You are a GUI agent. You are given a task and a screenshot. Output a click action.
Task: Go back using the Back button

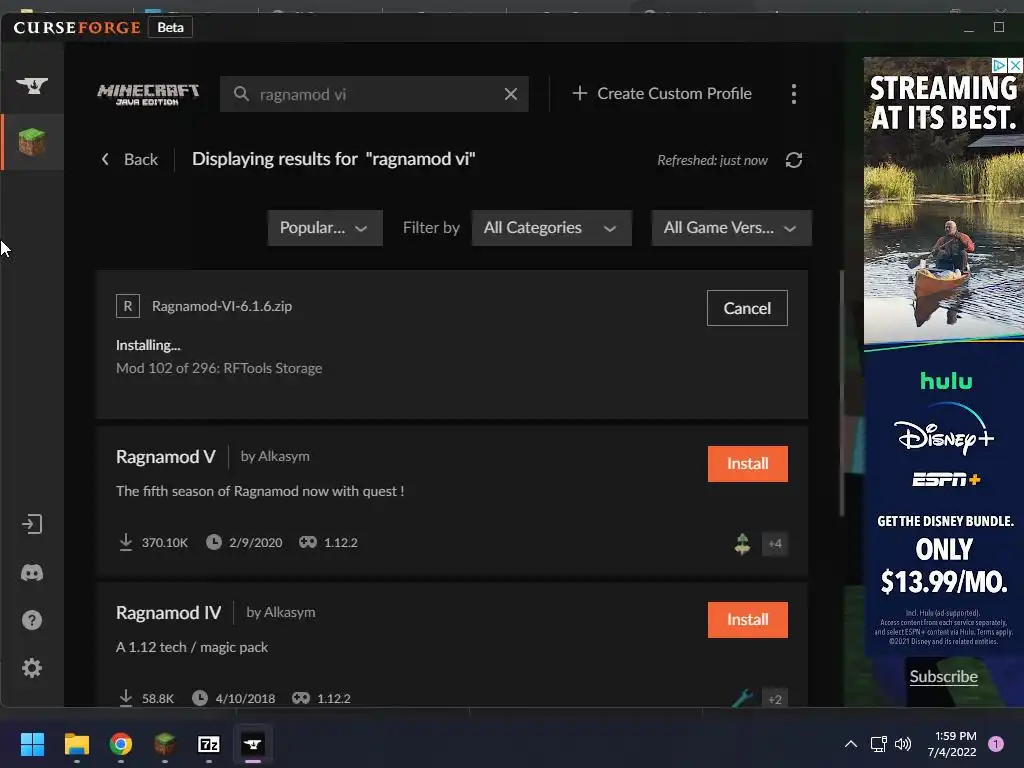(130, 159)
